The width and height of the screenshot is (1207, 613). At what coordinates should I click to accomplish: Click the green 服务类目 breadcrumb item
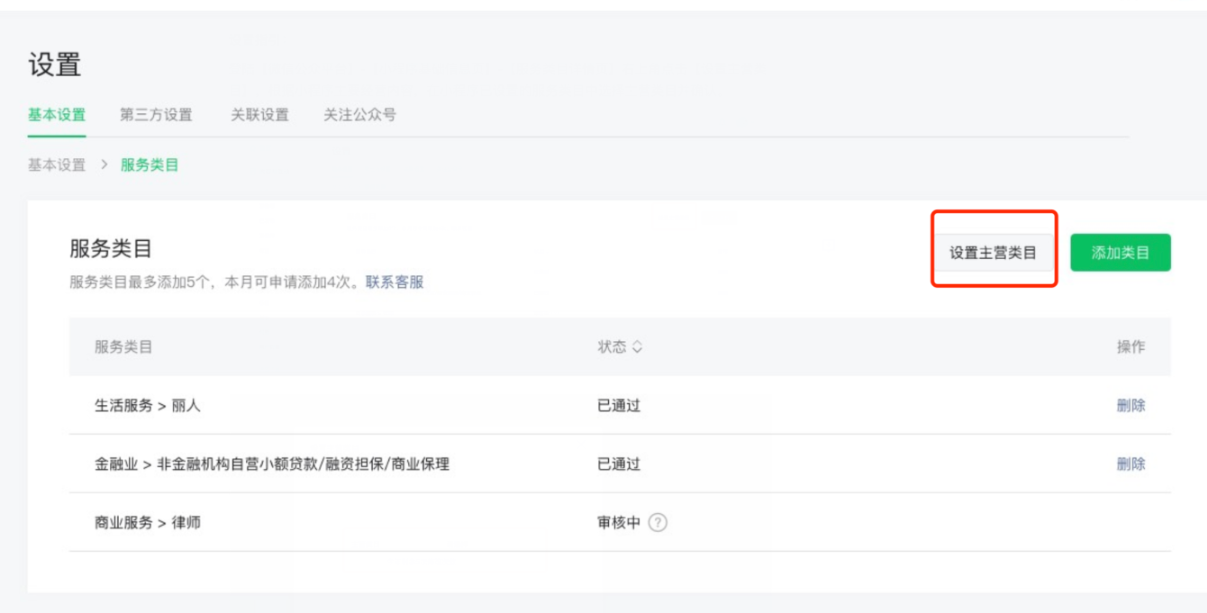150,165
